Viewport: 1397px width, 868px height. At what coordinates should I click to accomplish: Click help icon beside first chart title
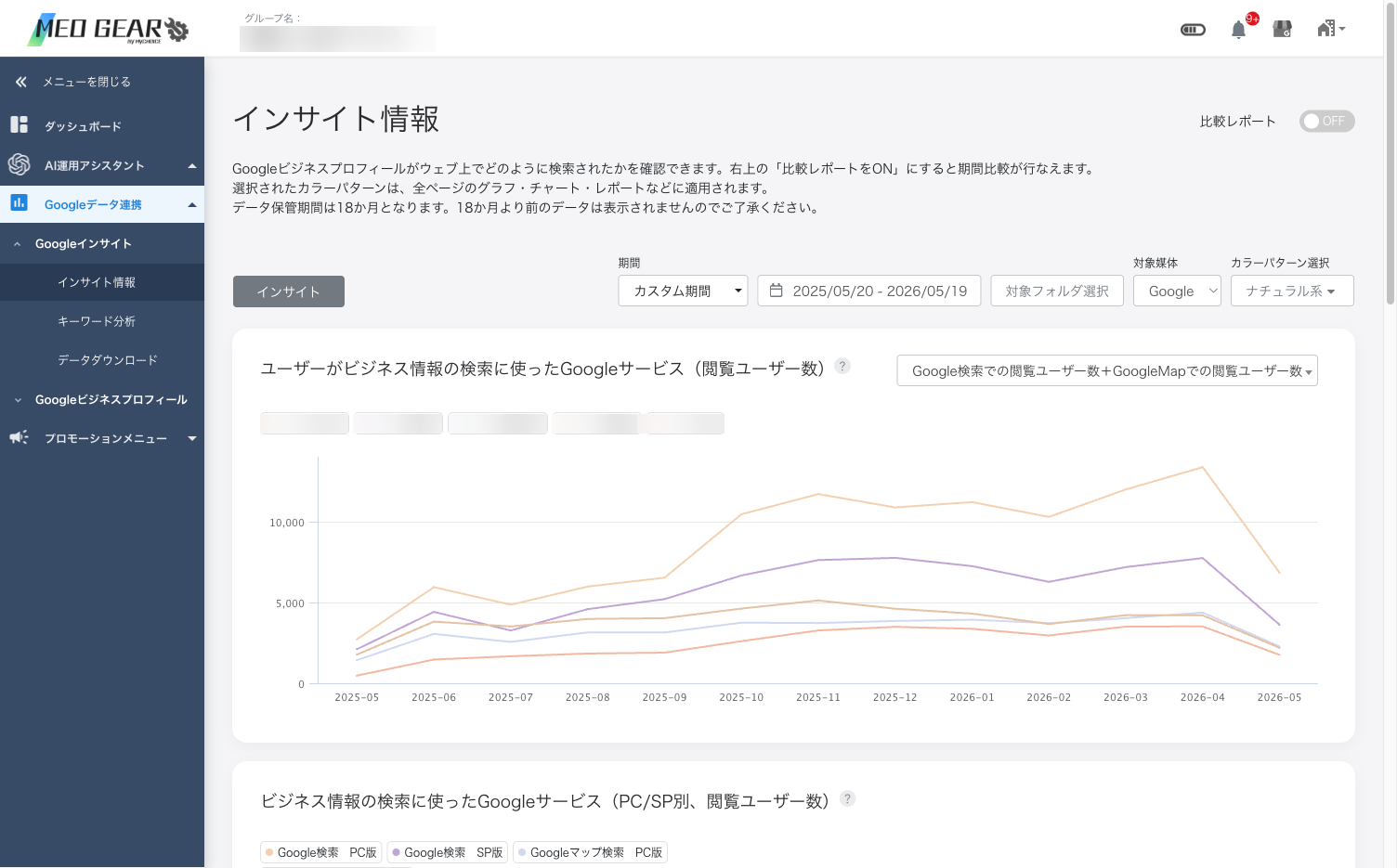pos(842,366)
